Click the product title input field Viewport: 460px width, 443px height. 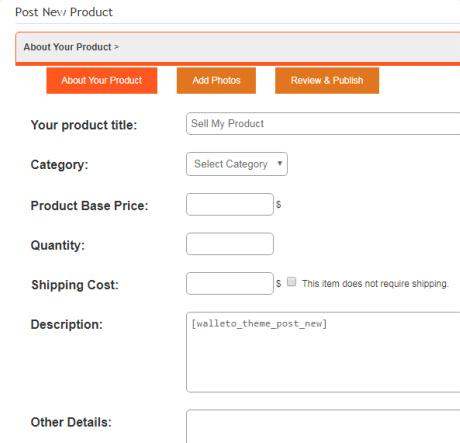pyautogui.click(x=323, y=124)
